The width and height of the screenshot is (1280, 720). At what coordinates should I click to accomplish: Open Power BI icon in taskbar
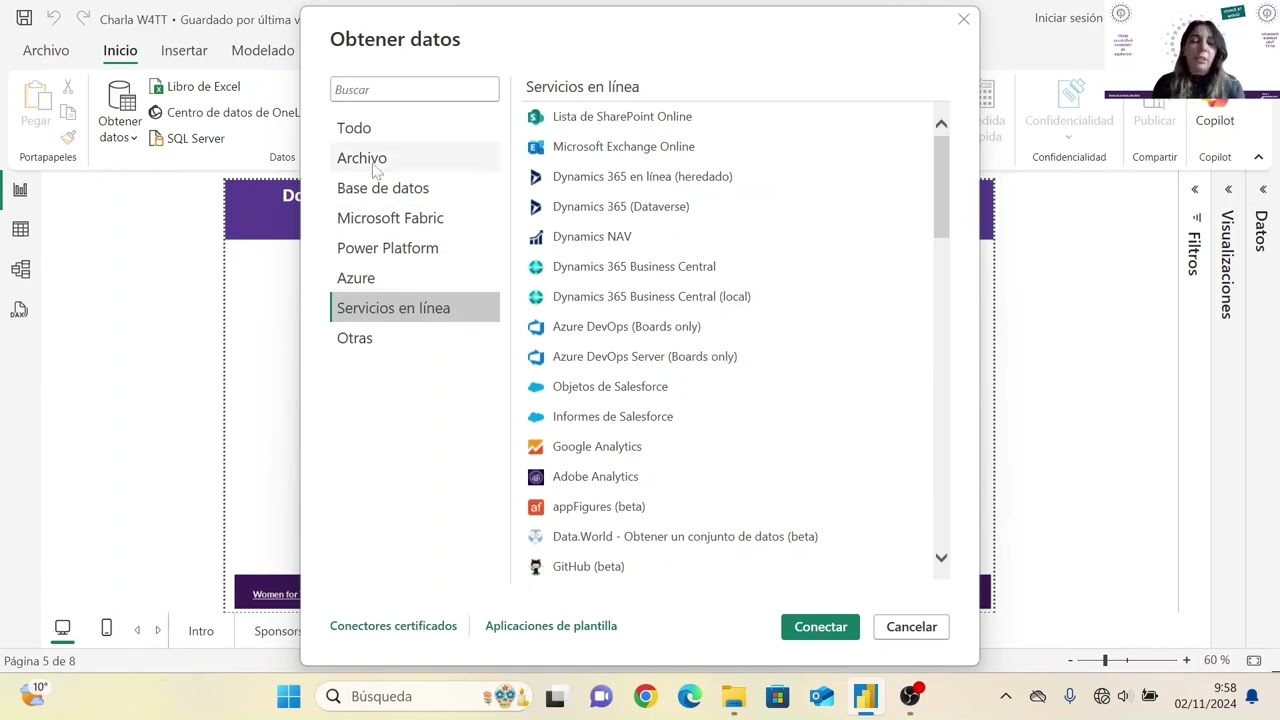tap(865, 696)
